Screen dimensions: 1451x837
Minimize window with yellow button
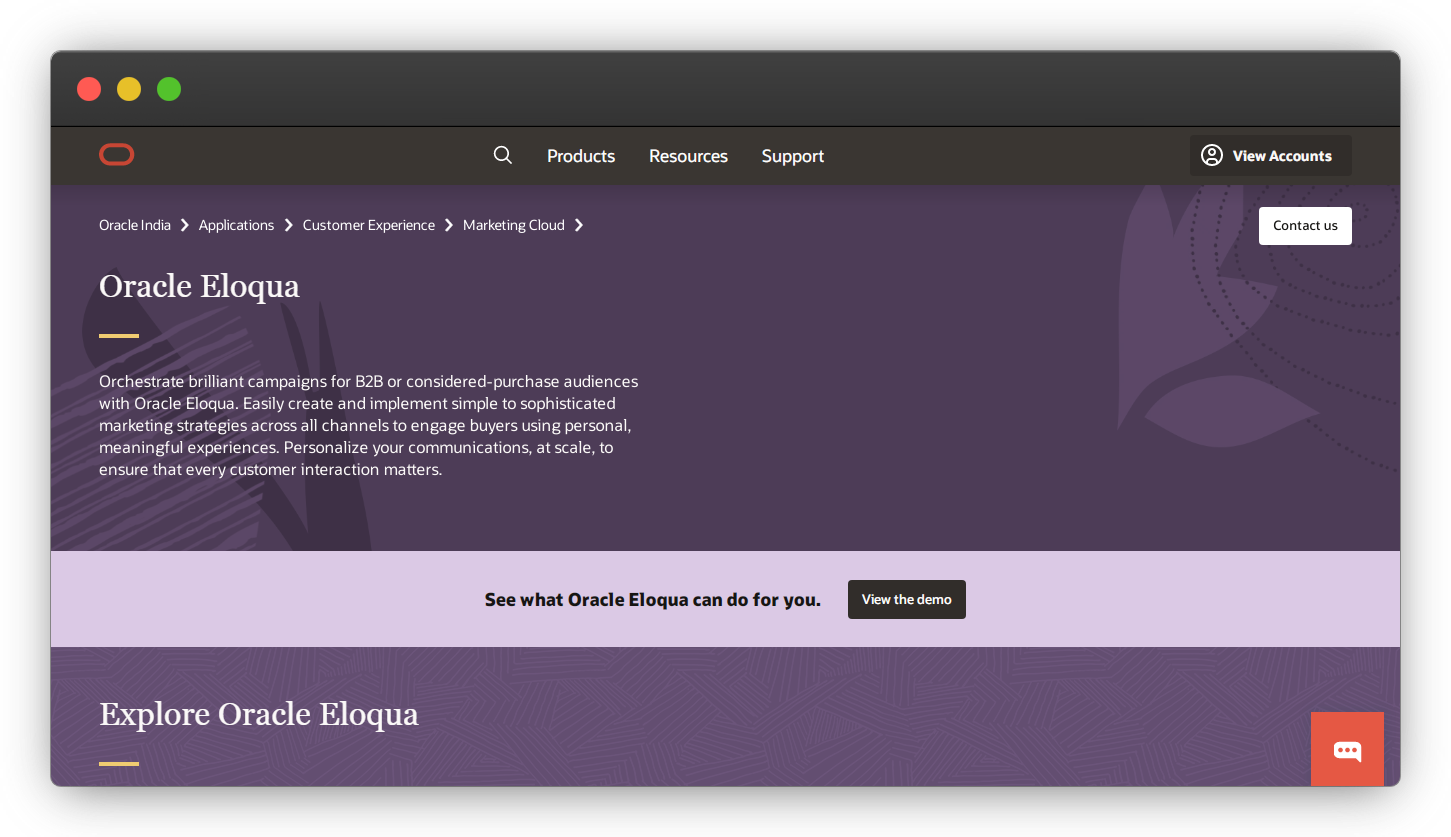coord(129,89)
